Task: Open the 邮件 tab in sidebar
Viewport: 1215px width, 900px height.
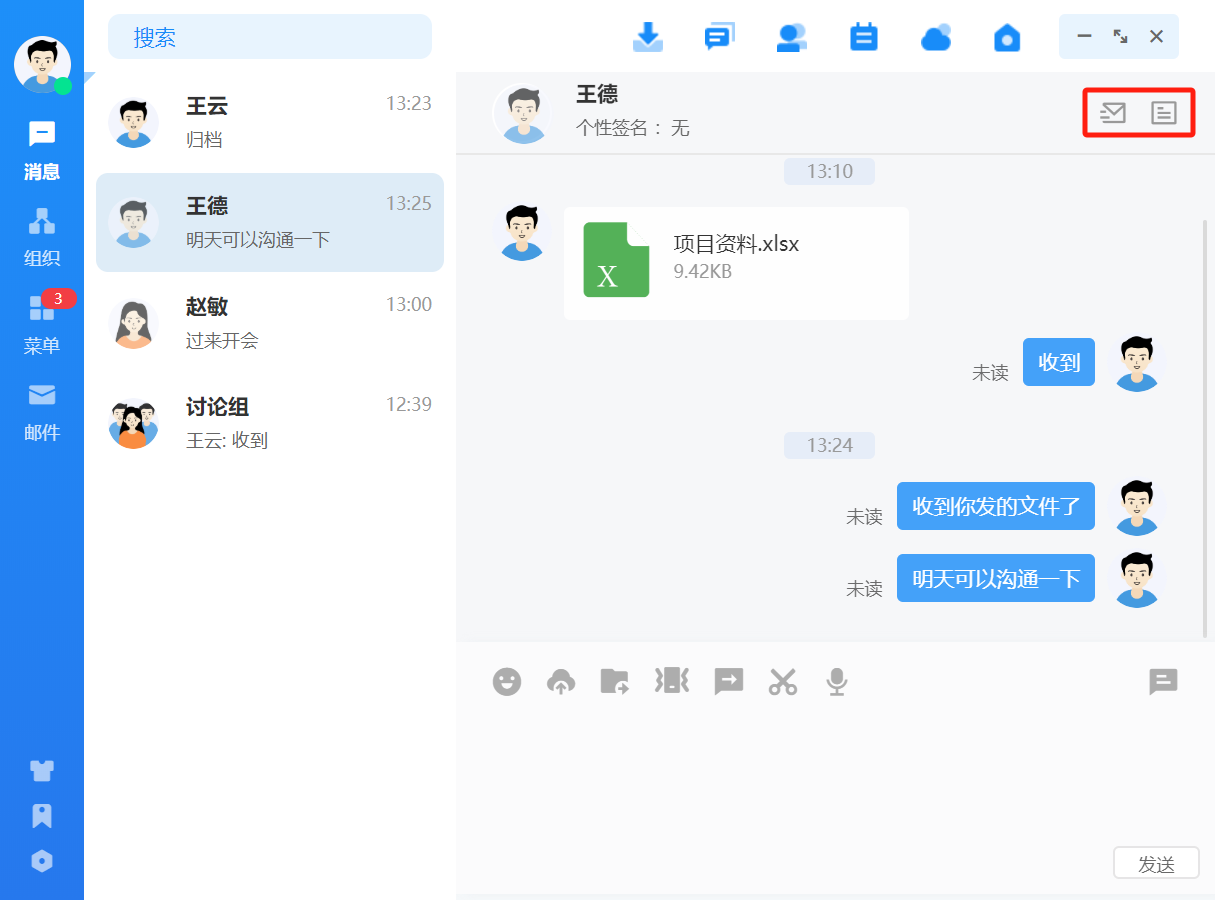Action: pos(42,412)
